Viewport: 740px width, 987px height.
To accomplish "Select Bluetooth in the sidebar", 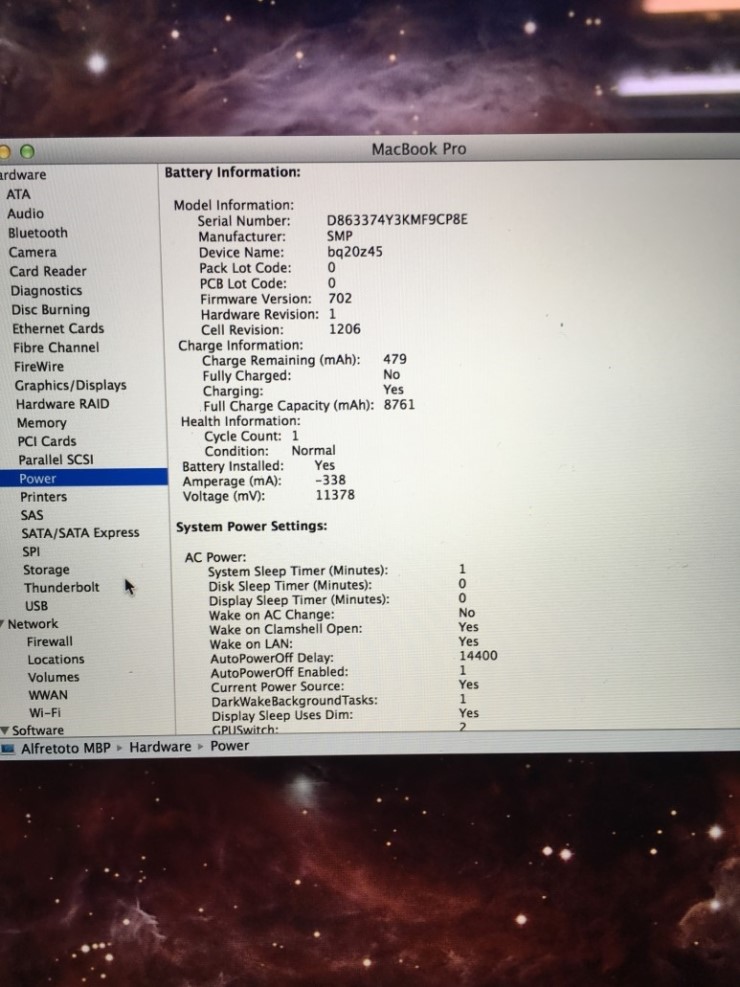I will pyautogui.click(x=38, y=233).
